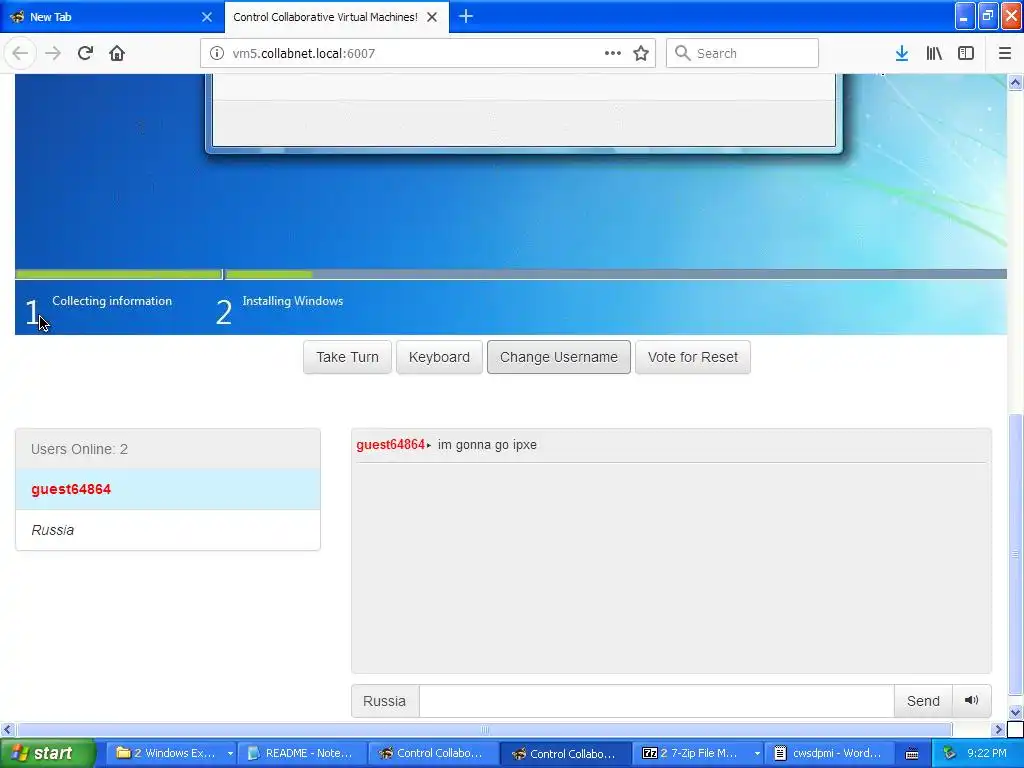Screen dimensions: 1024x768
Task: Click the Change Username button
Action: click(559, 357)
